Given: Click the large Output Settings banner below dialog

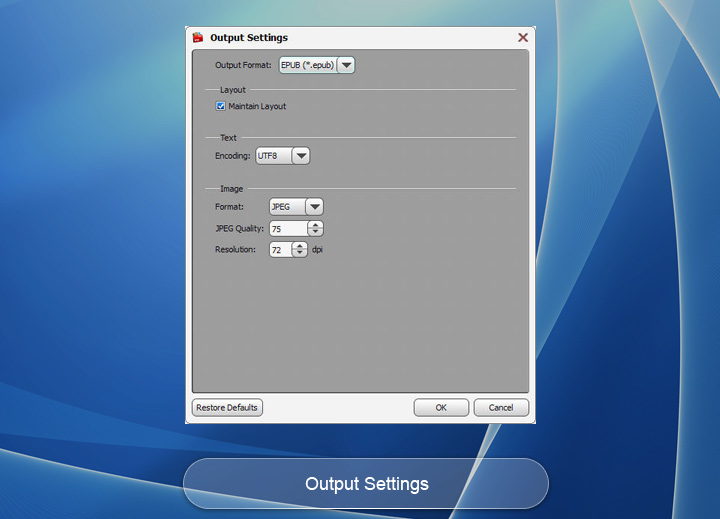Looking at the screenshot, I should click(366, 484).
